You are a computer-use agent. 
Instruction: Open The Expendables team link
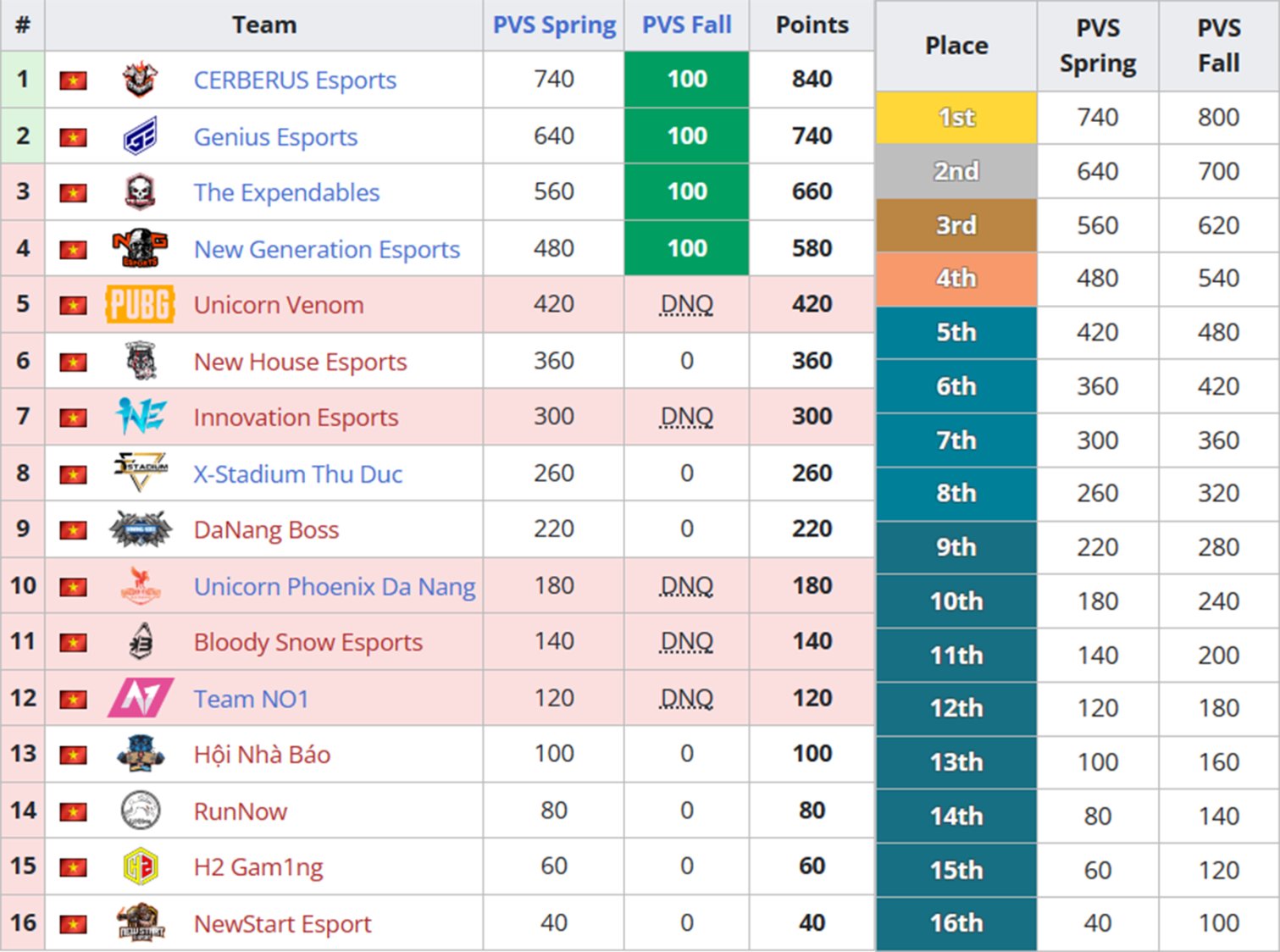pos(286,192)
